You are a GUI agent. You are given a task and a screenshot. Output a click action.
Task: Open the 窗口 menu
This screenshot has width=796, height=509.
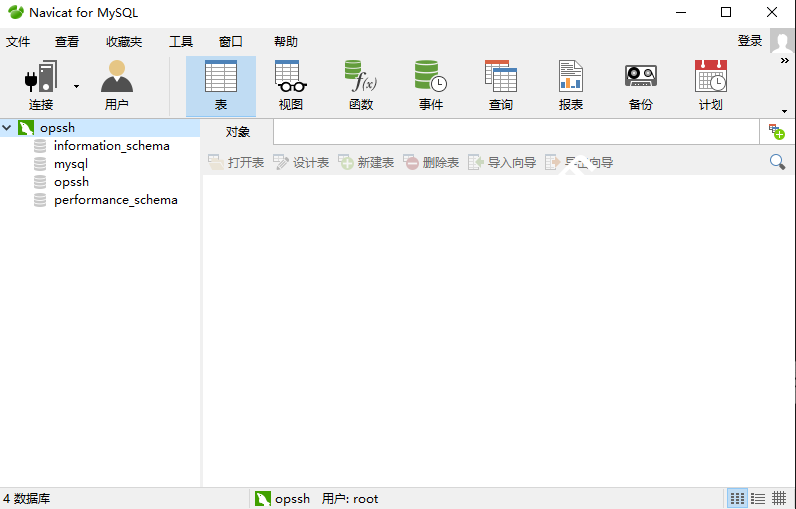pos(231,42)
